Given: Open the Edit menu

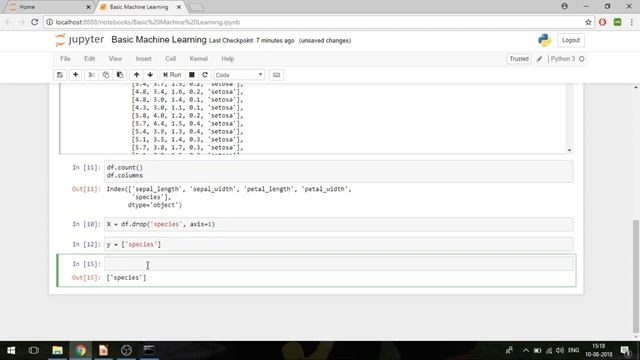Looking at the screenshot, I should tap(89, 59).
